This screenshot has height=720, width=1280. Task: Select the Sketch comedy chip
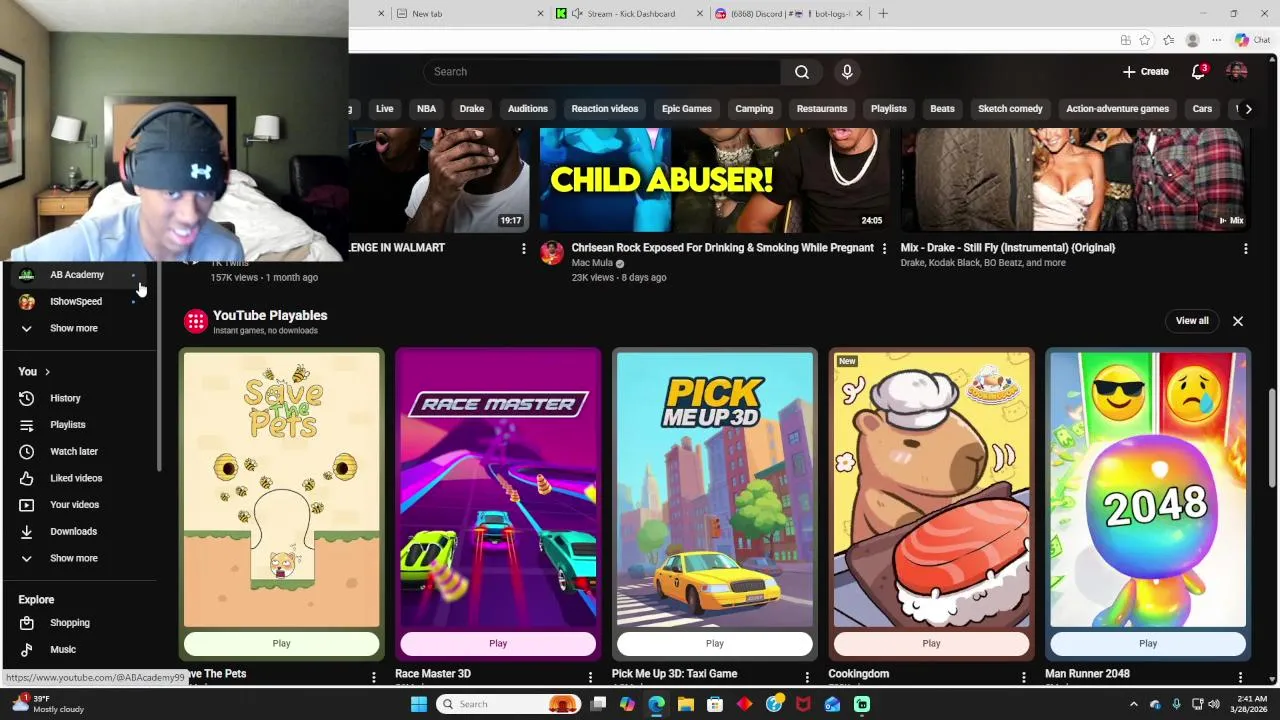tap(1010, 109)
